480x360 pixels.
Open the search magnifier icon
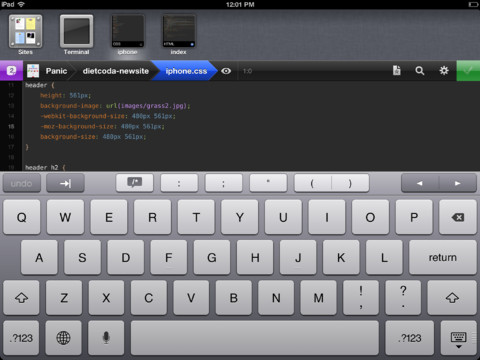pyautogui.click(x=420, y=71)
